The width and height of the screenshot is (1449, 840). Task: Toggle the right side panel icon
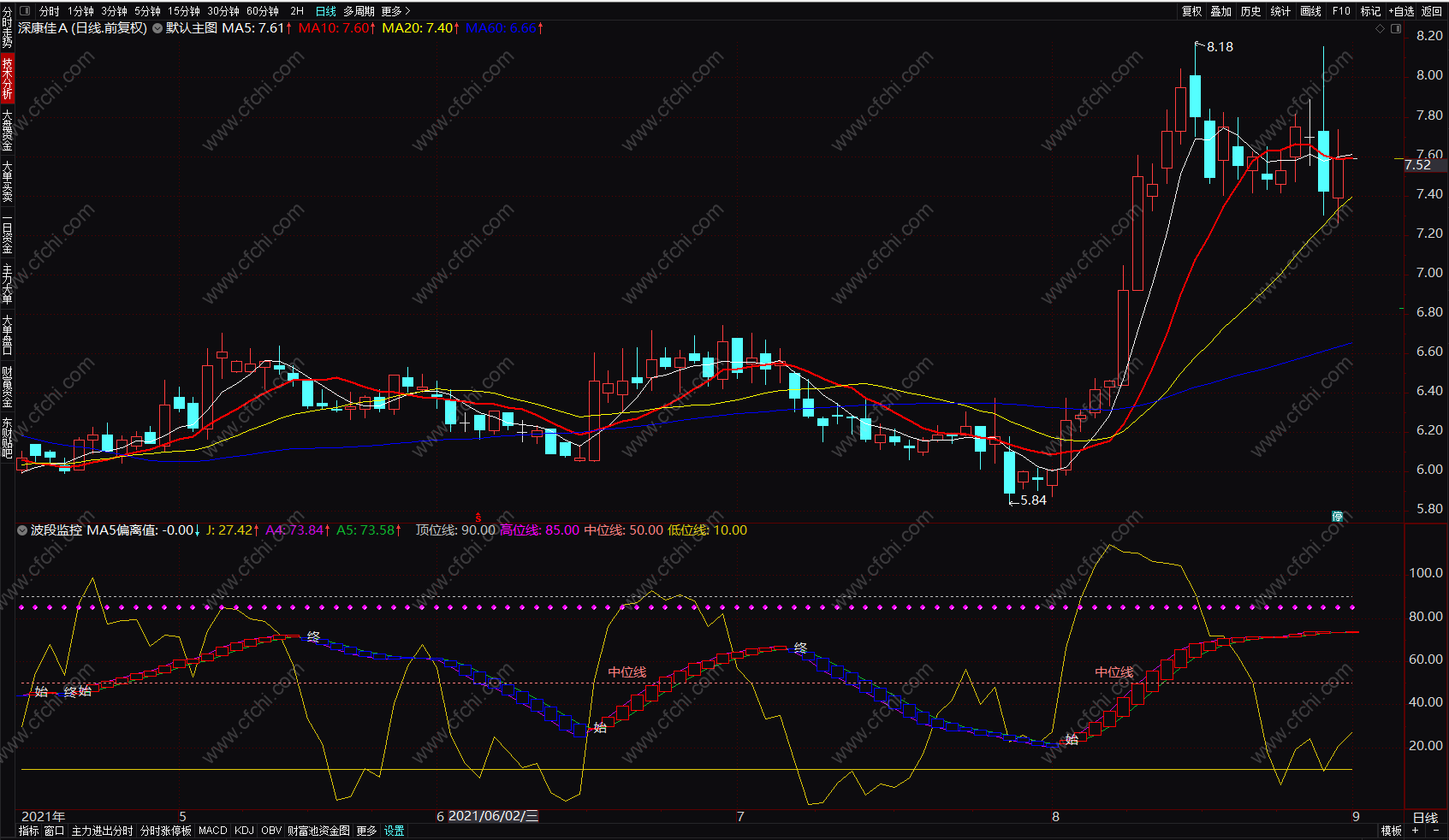(x=1396, y=29)
